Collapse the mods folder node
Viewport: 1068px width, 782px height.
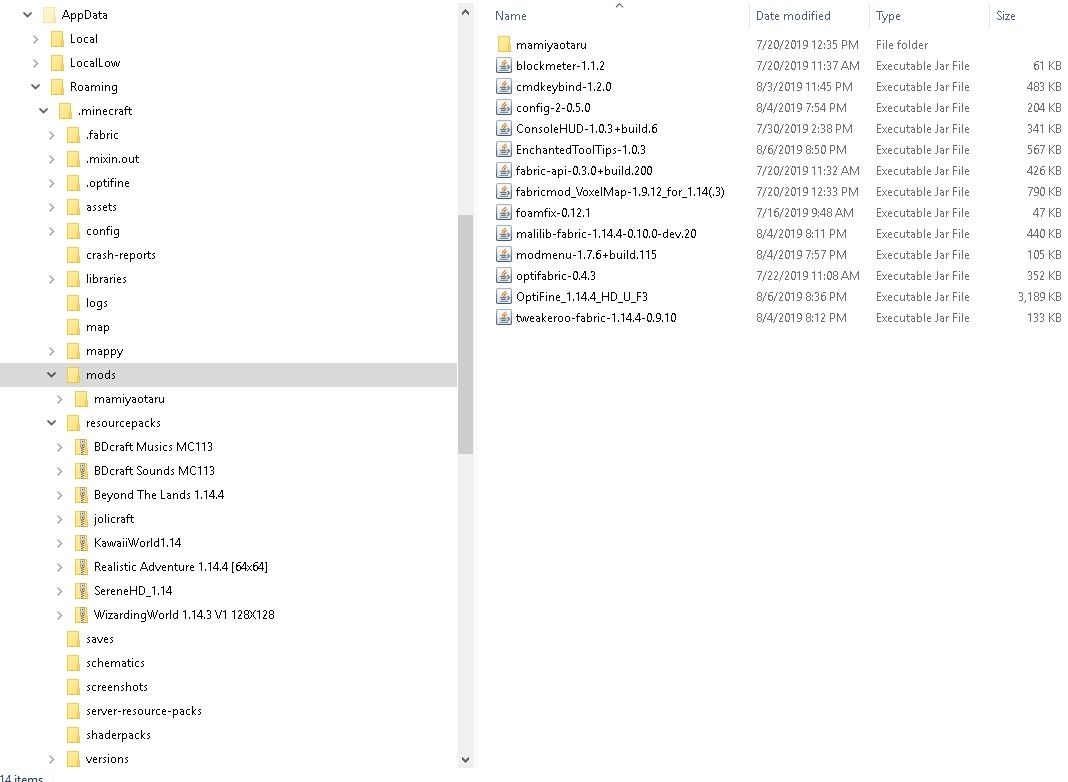[x=52, y=375]
